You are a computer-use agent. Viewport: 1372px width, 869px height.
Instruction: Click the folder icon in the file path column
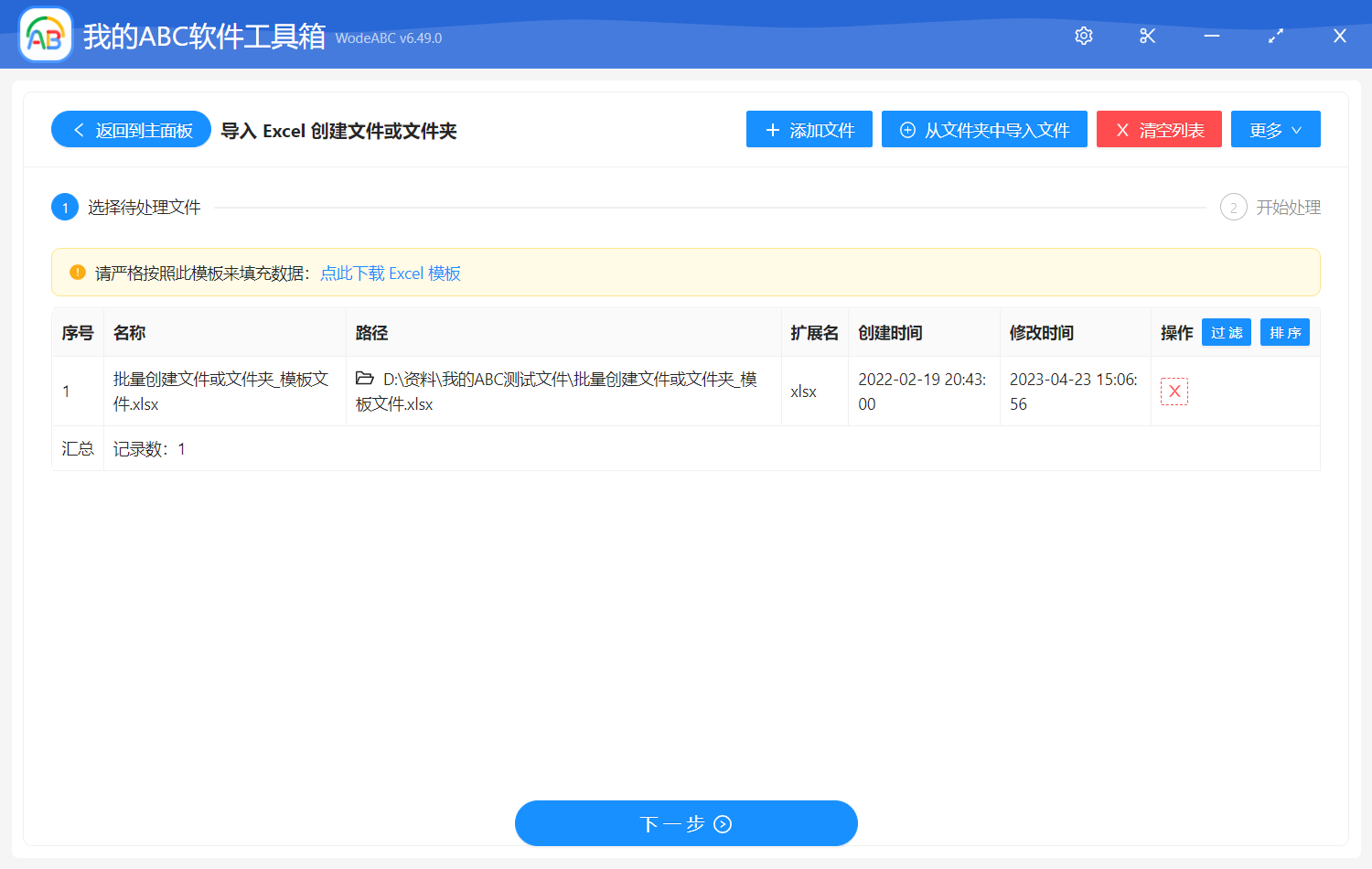(x=364, y=380)
